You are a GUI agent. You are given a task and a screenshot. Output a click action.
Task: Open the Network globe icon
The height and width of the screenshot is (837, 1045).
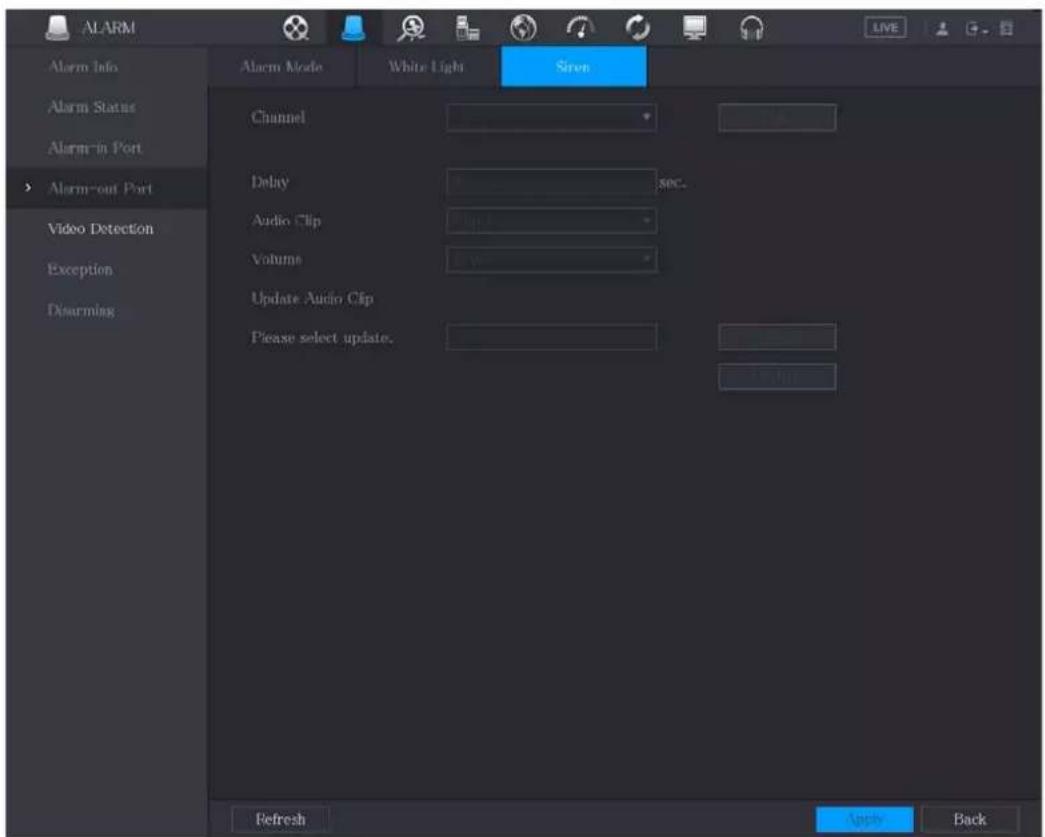(x=523, y=28)
